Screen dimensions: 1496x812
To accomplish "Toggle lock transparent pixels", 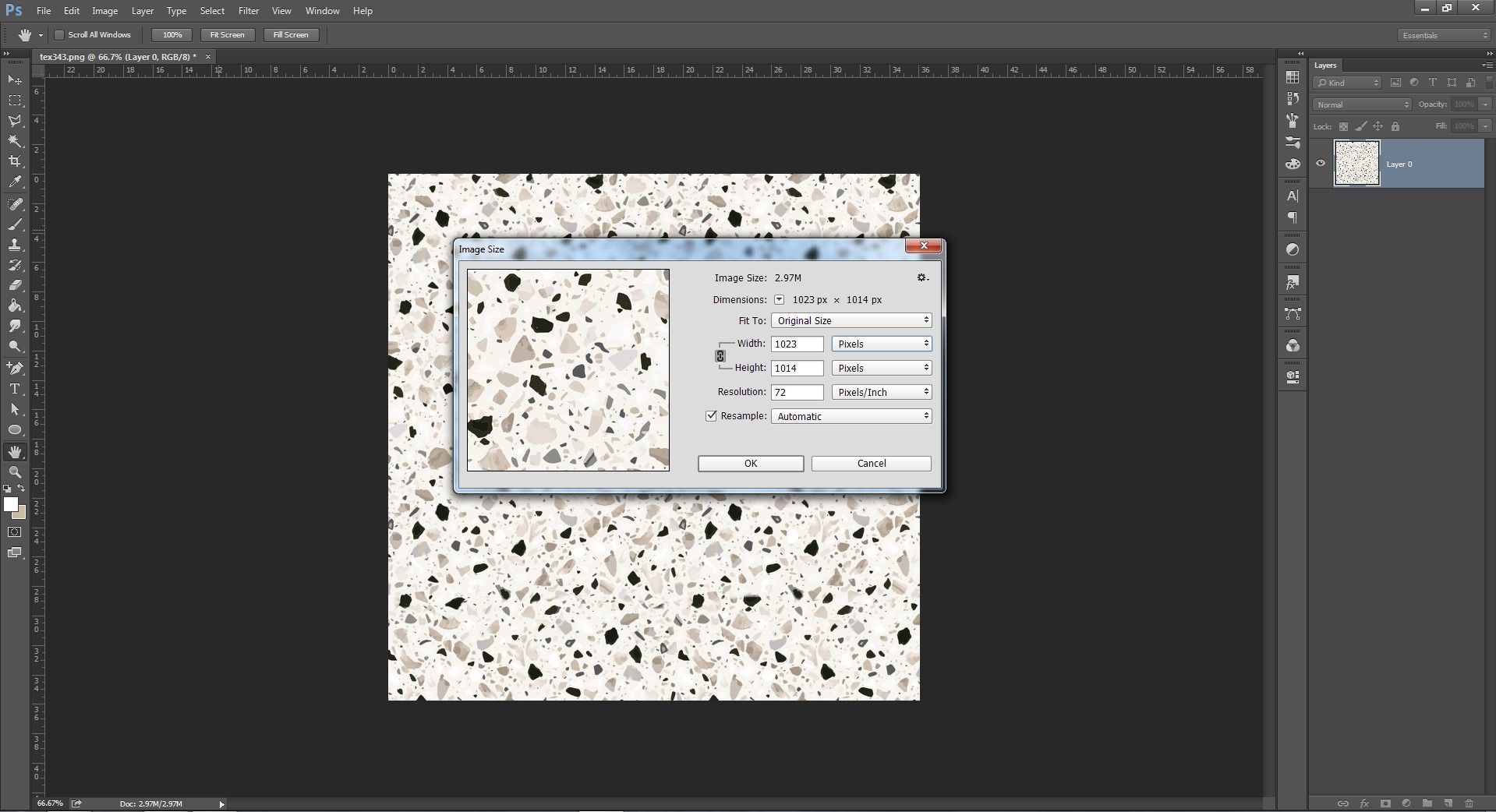I will (1343, 126).
